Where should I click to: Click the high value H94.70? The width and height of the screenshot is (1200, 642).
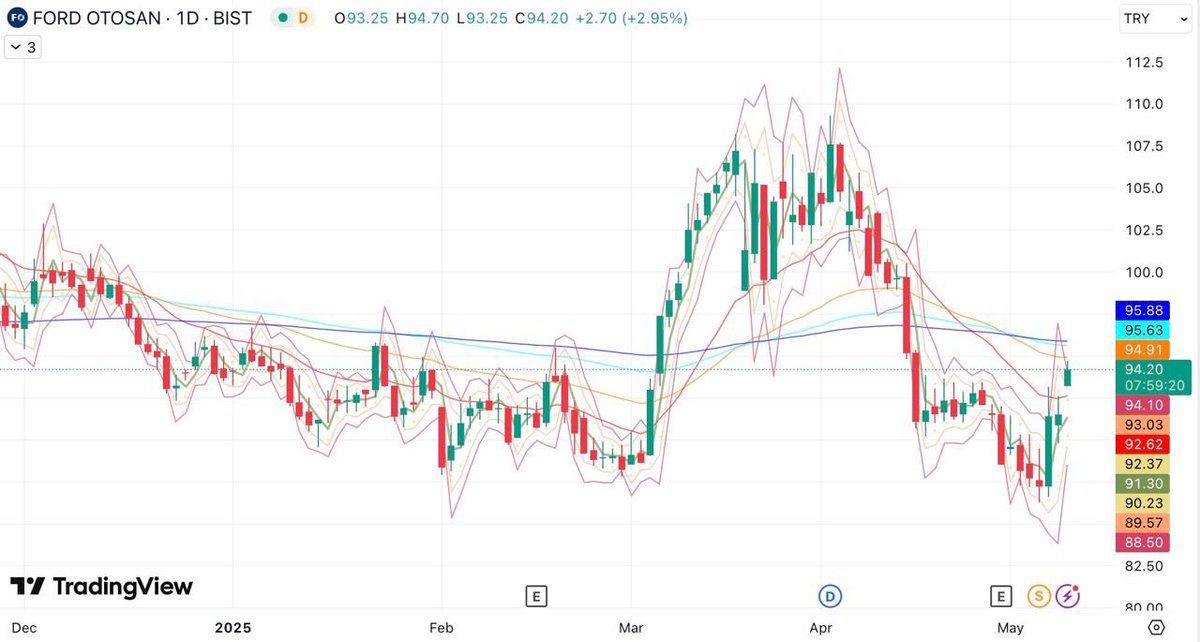click(x=421, y=18)
